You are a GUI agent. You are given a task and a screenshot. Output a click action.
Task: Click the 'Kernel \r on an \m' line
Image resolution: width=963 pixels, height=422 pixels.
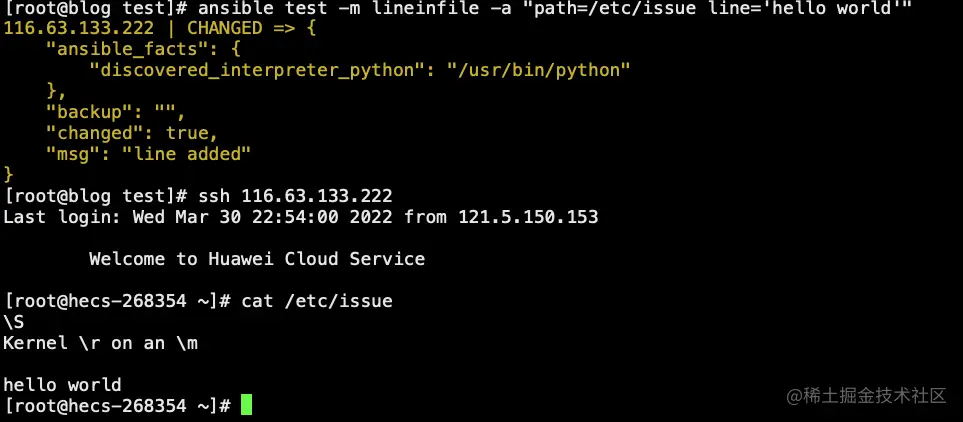pyautogui.click(x=101, y=342)
